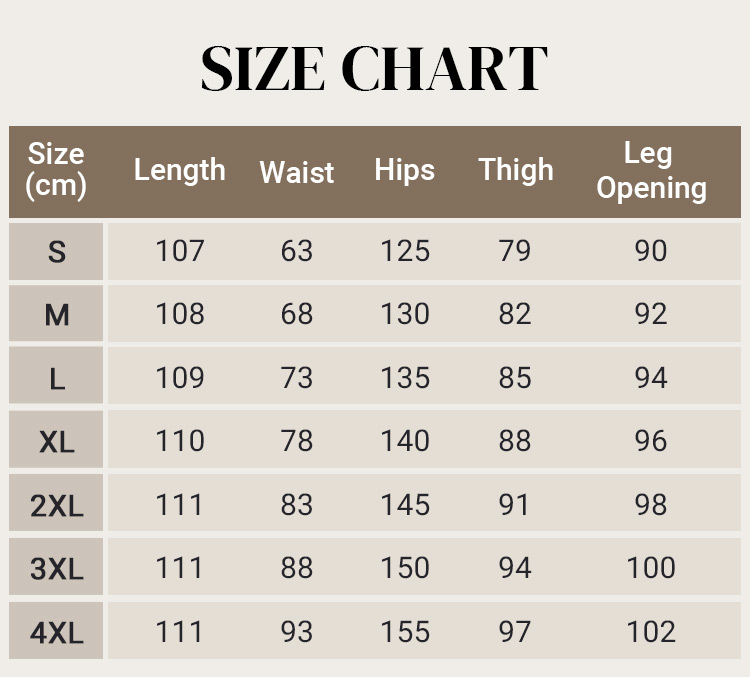Select the Leg Opening column header
Screen dimensions: 750x677
(x=651, y=171)
